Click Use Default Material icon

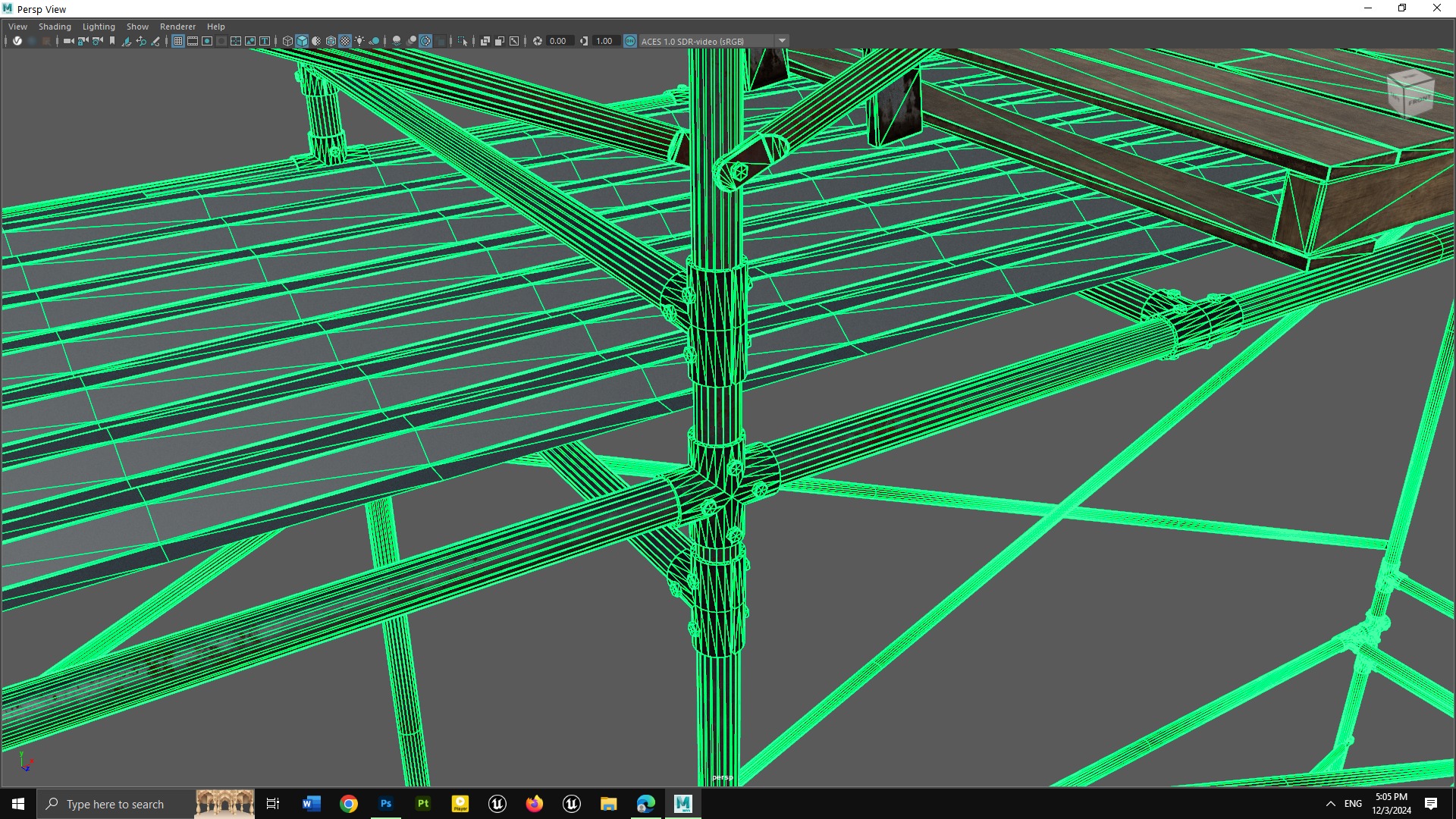tap(316, 41)
